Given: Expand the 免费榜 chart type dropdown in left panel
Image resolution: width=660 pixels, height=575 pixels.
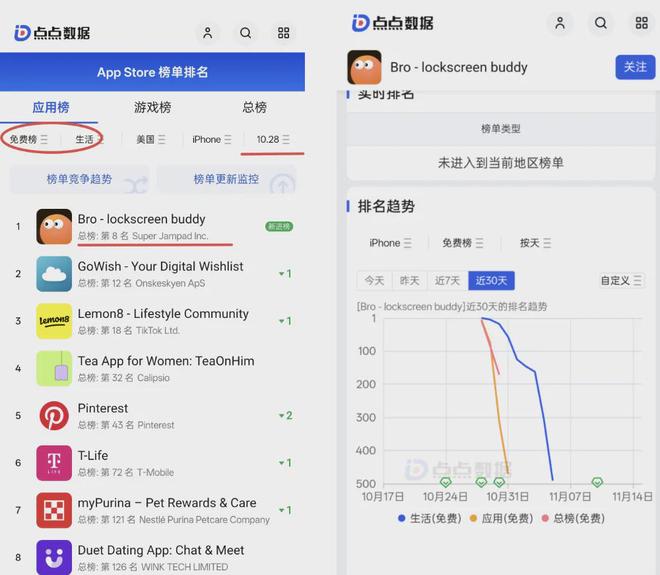Looking at the screenshot, I should pyautogui.click(x=28, y=139).
